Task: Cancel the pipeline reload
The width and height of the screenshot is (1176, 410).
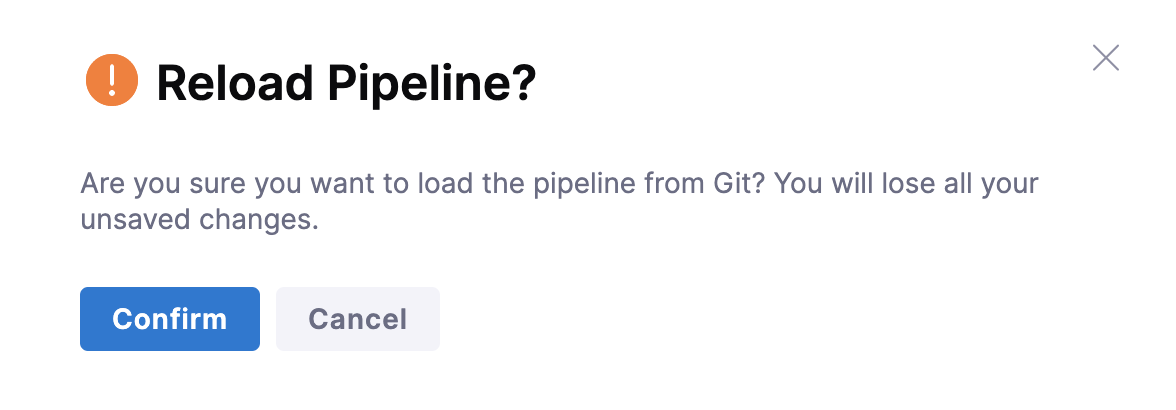Action: pyautogui.click(x=357, y=319)
